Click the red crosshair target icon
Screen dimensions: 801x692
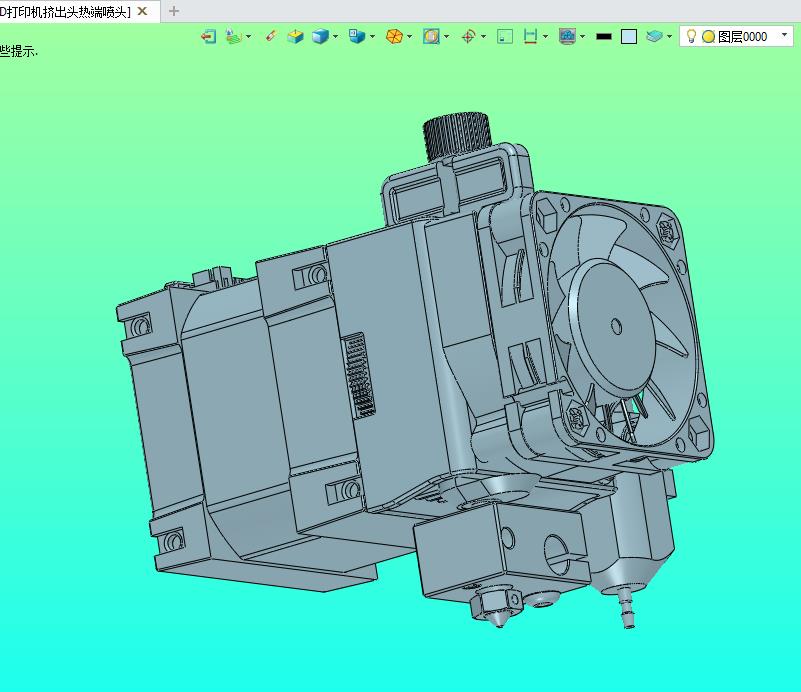click(468, 37)
